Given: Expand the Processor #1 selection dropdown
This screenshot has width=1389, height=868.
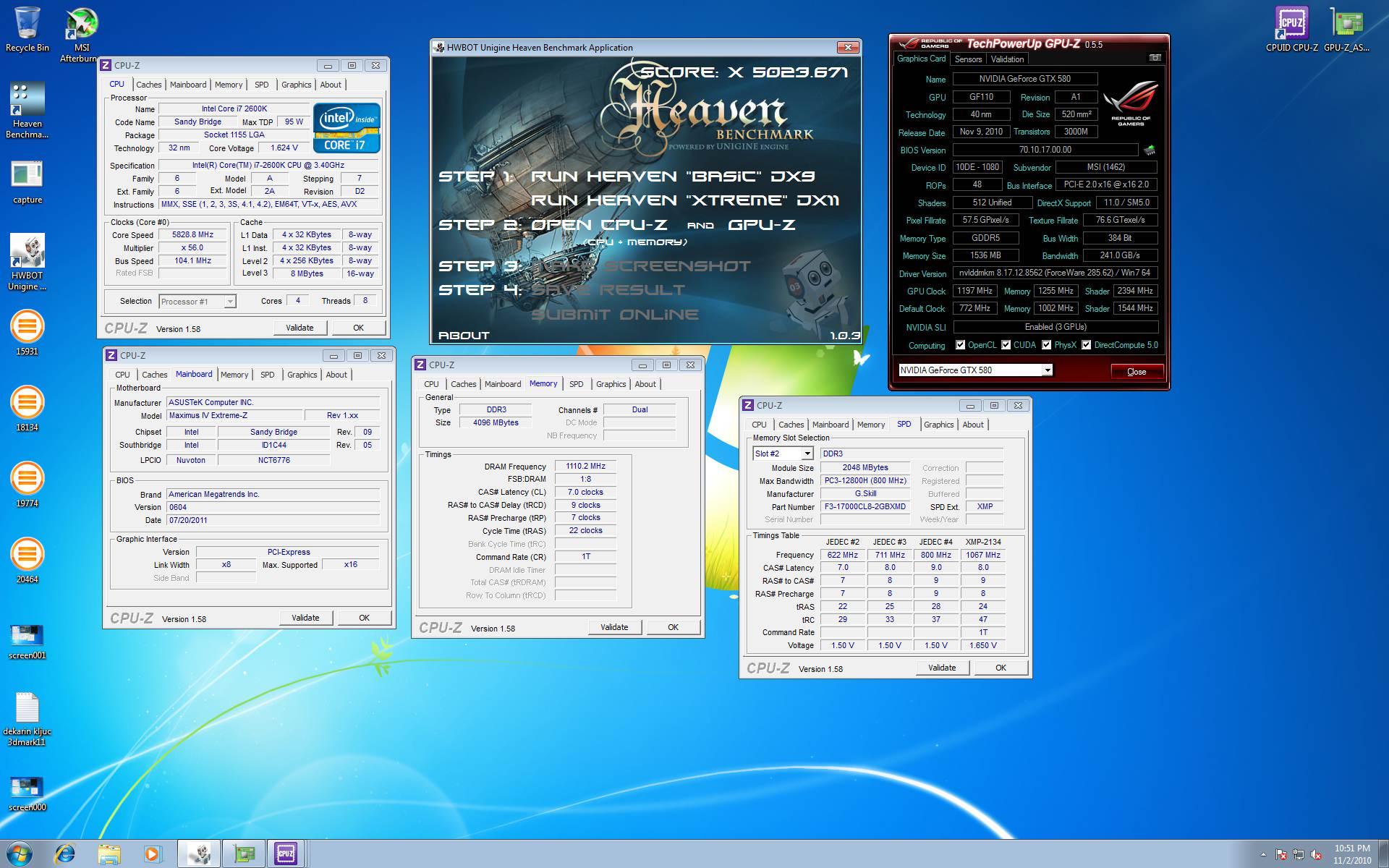Looking at the screenshot, I should (x=230, y=302).
